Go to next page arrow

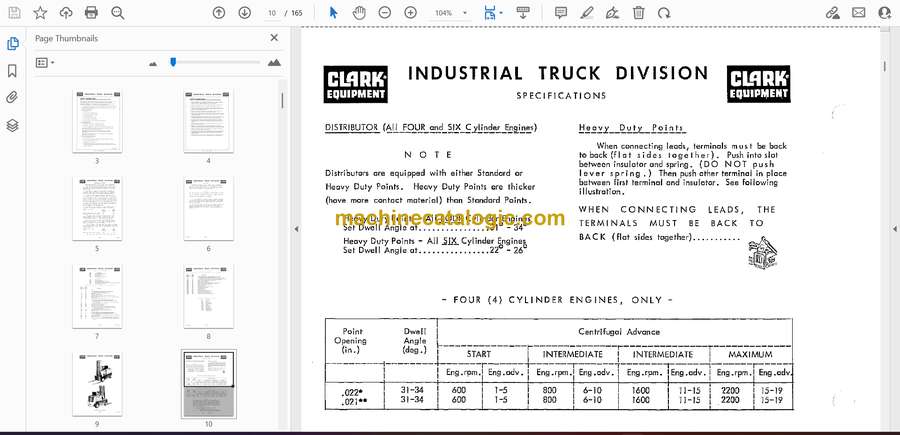coord(245,13)
